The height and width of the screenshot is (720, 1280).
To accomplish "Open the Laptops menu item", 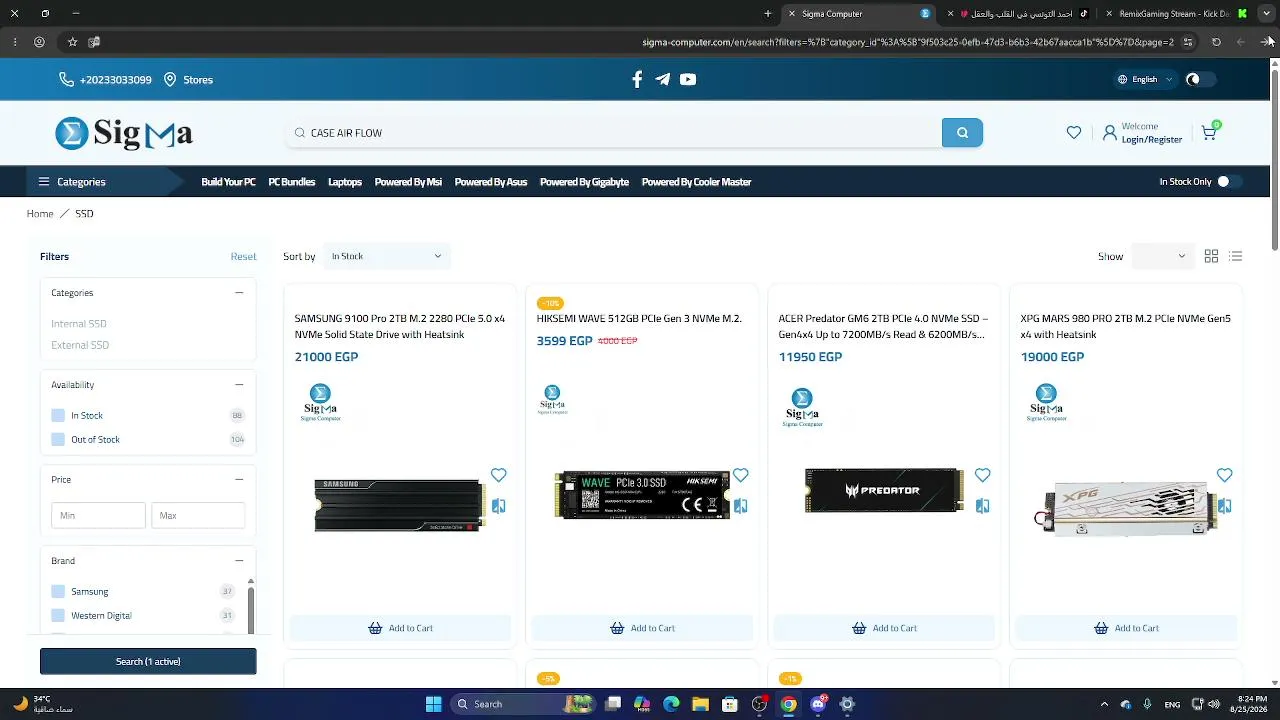I will coord(345,182).
